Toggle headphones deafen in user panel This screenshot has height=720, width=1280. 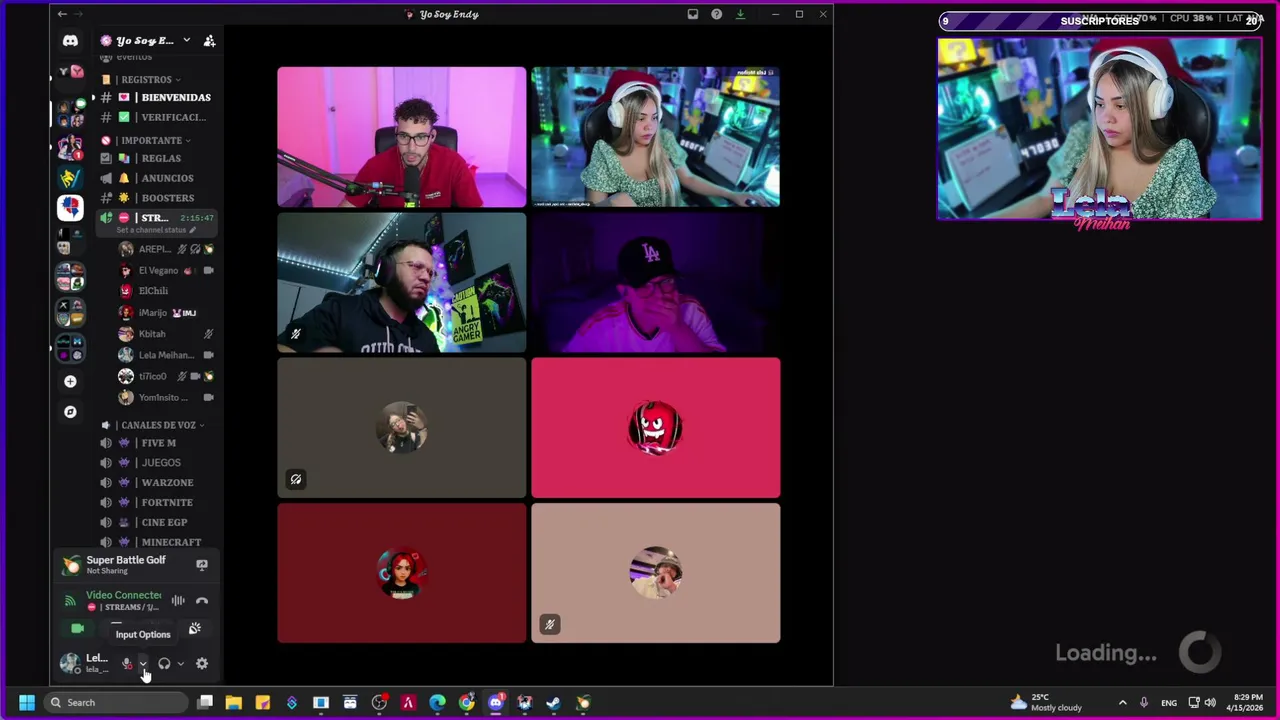click(164, 663)
